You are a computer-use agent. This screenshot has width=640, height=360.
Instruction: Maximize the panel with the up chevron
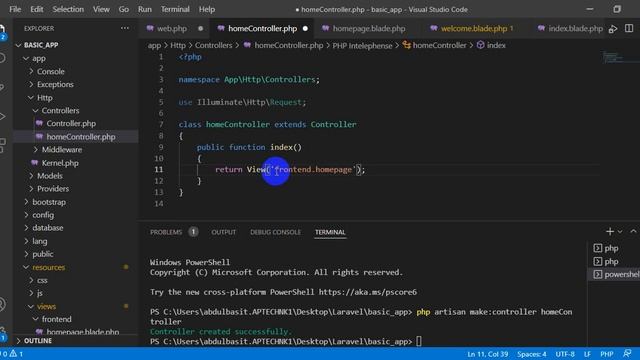point(633,231)
